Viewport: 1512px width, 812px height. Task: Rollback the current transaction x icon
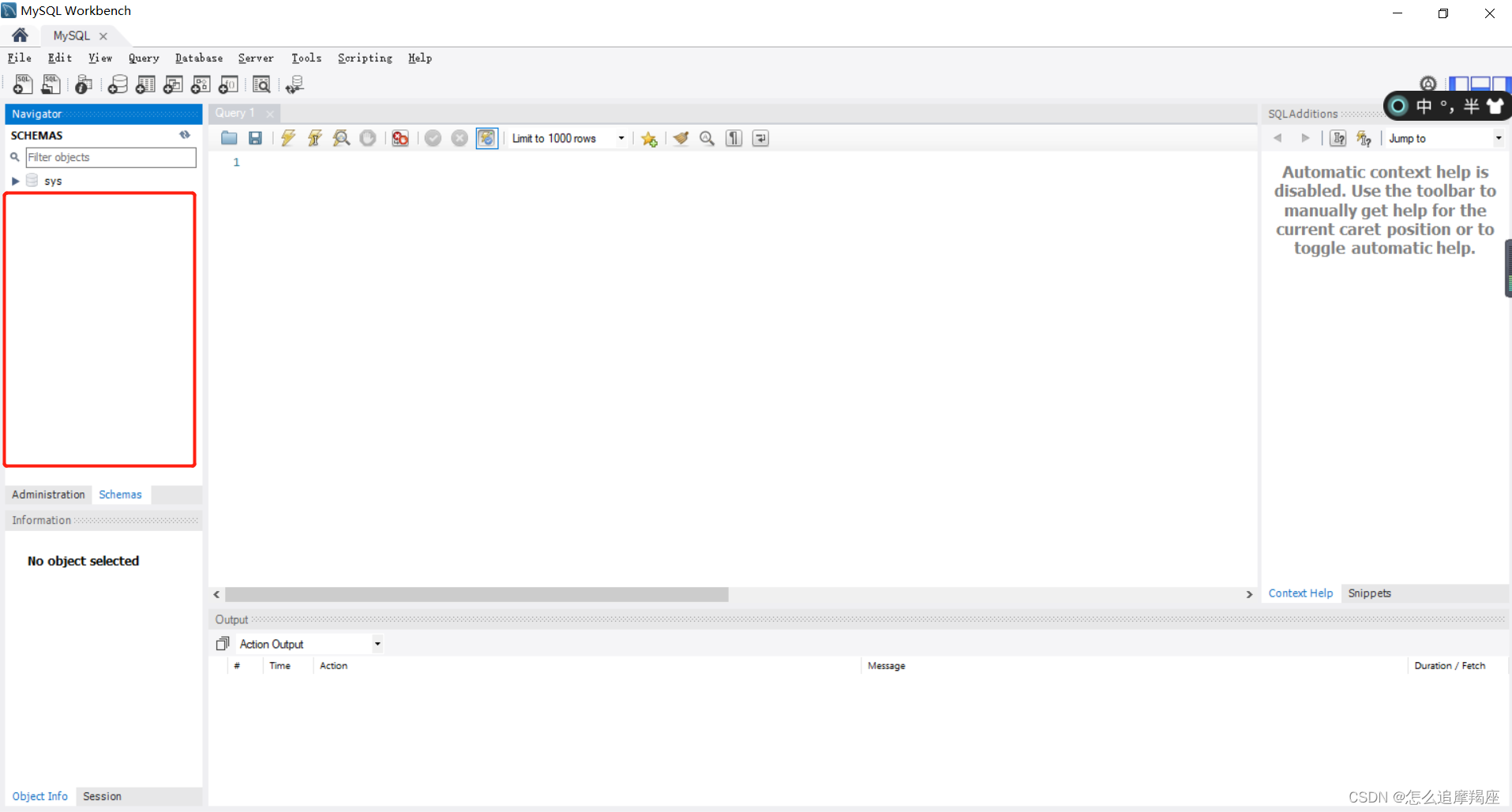pyautogui.click(x=460, y=138)
